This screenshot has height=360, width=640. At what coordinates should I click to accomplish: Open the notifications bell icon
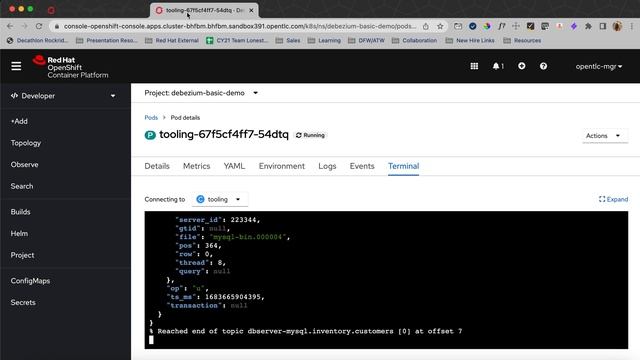(497, 66)
